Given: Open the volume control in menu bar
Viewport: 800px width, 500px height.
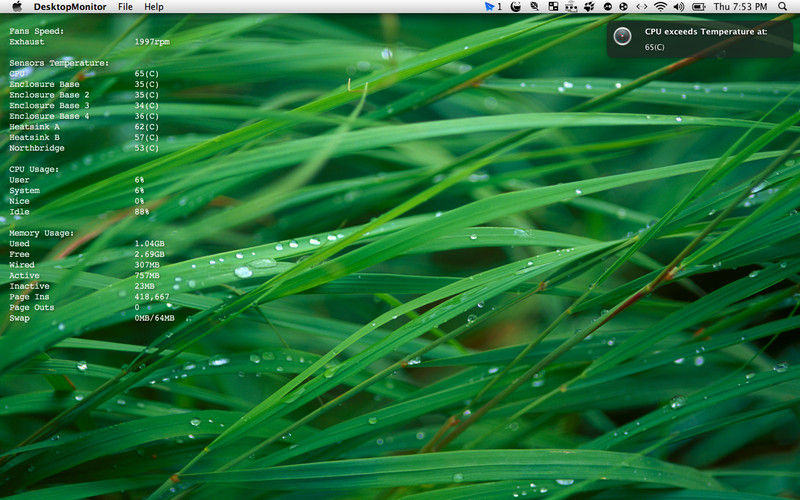Looking at the screenshot, I should pyautogui.click(x=679, y=7).
